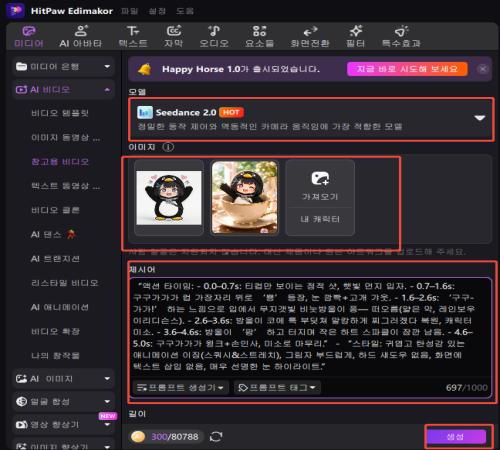Expand the 영상 향상기 section marked NEW
The width and height of the screenshot is (500, 450).
click(63, 425)
